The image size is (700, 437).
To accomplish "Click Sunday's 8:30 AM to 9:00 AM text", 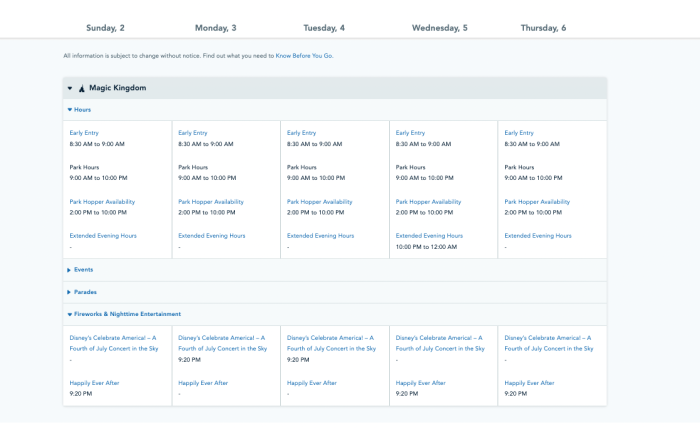I will tap(97, 144).
